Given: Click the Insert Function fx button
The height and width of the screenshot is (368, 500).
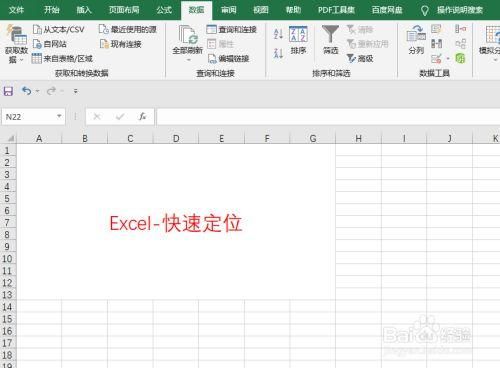Looking at the screenshot, I should coord(143,116).
